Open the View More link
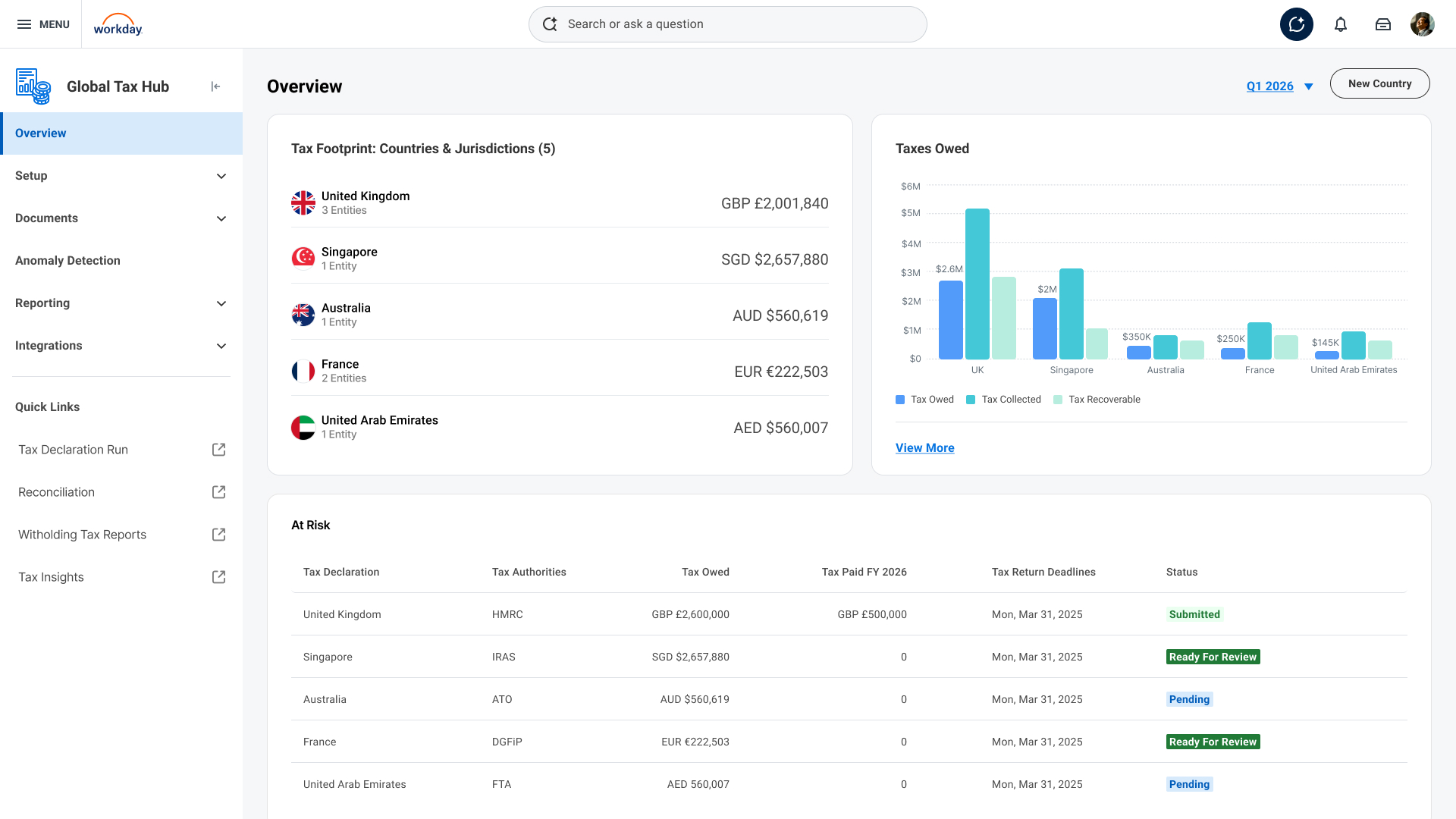The image size is (1456, 819). (924, 448)
